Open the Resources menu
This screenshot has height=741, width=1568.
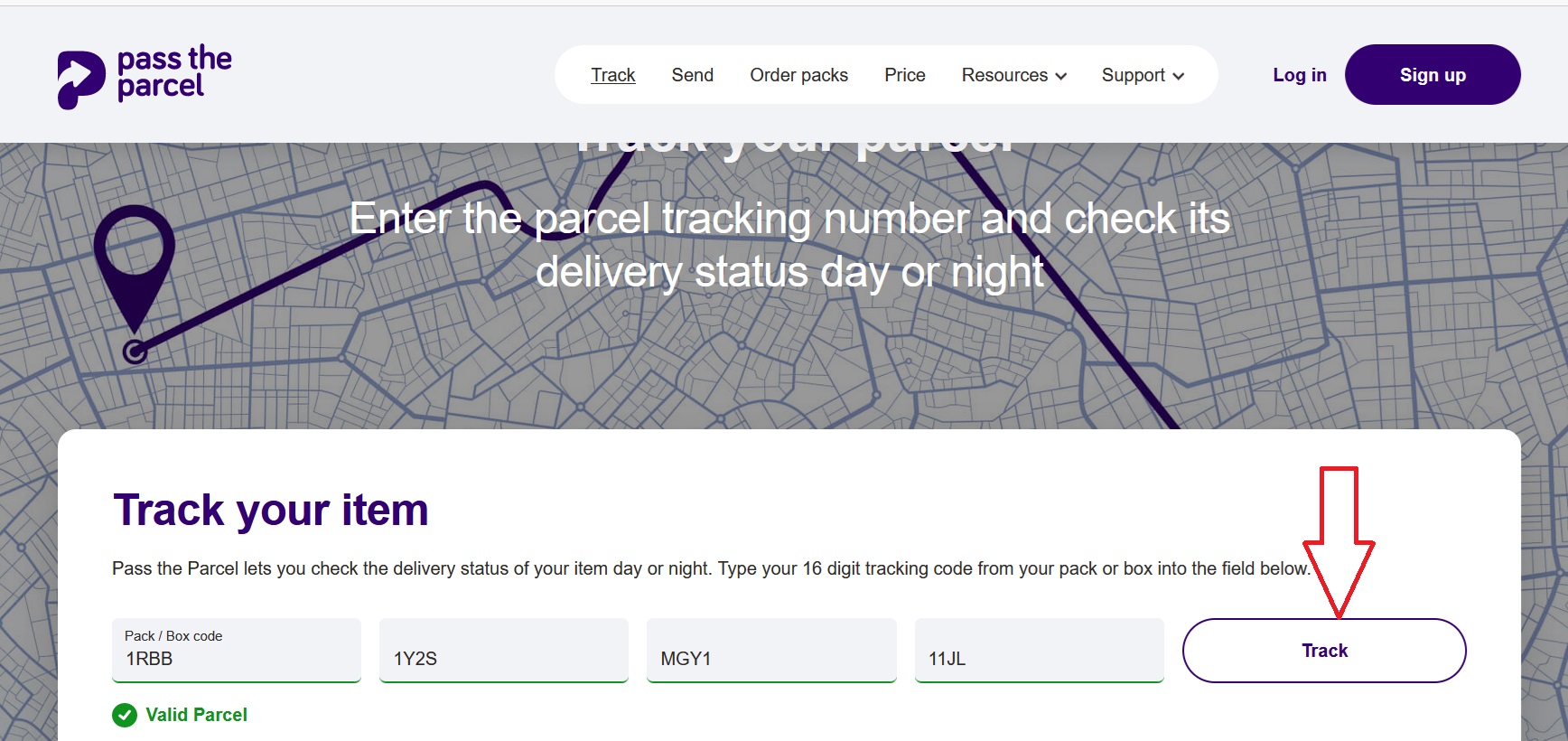1013,75
